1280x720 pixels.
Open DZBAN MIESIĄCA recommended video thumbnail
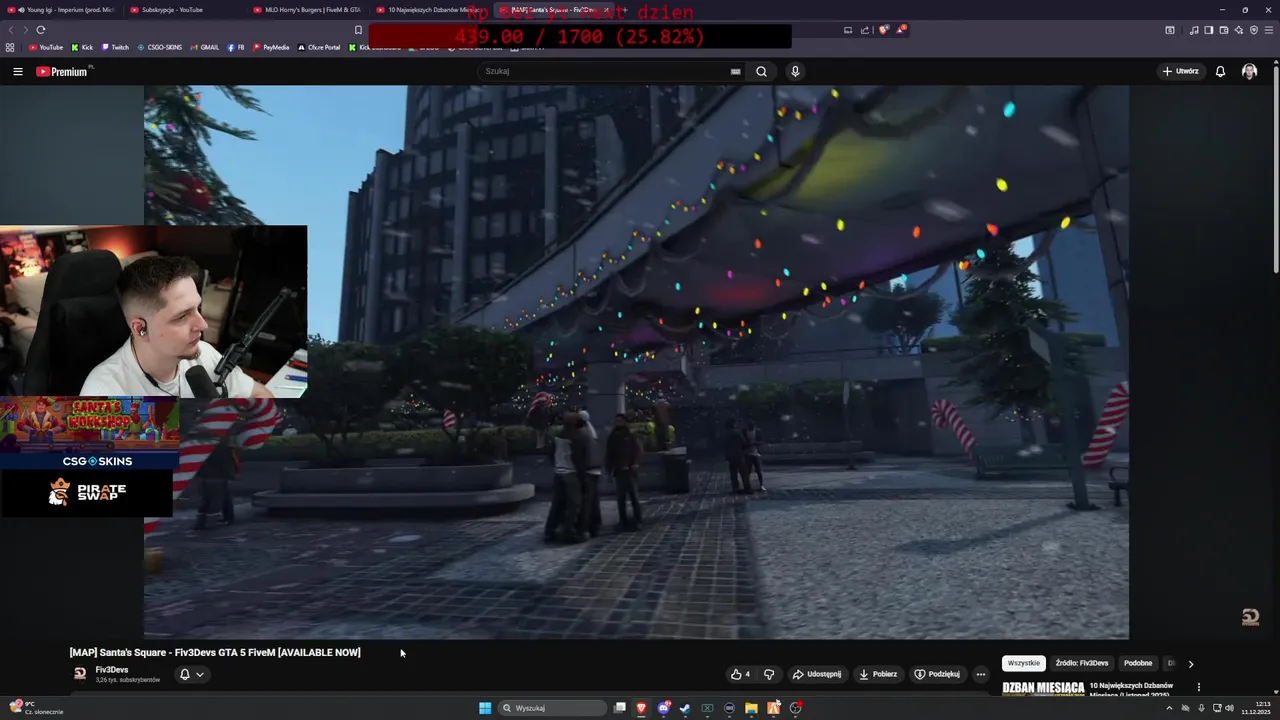[x=1044, y=688]
